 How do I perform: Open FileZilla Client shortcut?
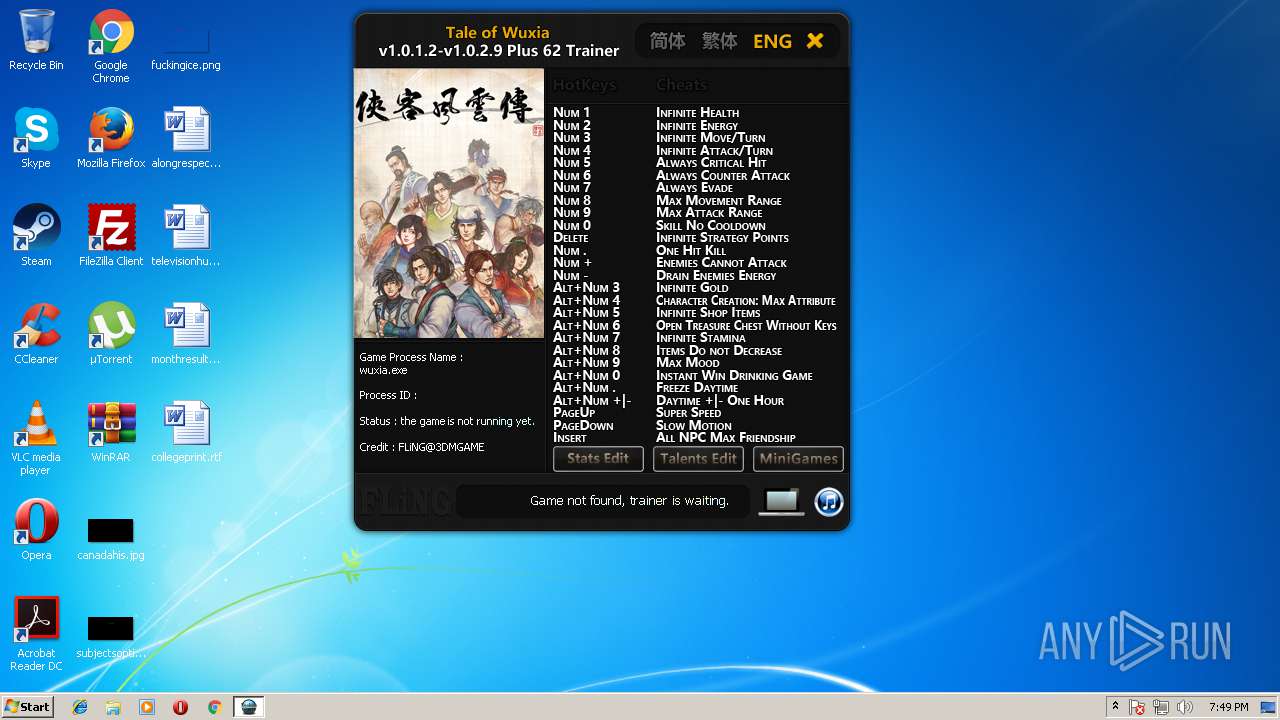click(x=111, y=236)
